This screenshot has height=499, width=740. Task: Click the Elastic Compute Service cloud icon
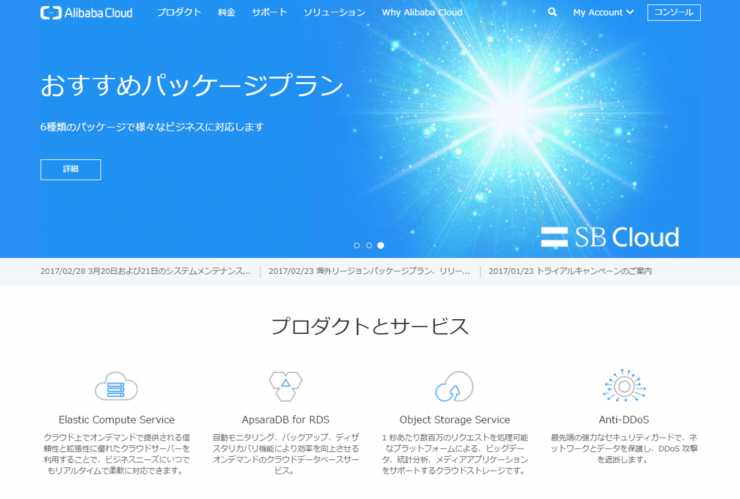[116, 386]
